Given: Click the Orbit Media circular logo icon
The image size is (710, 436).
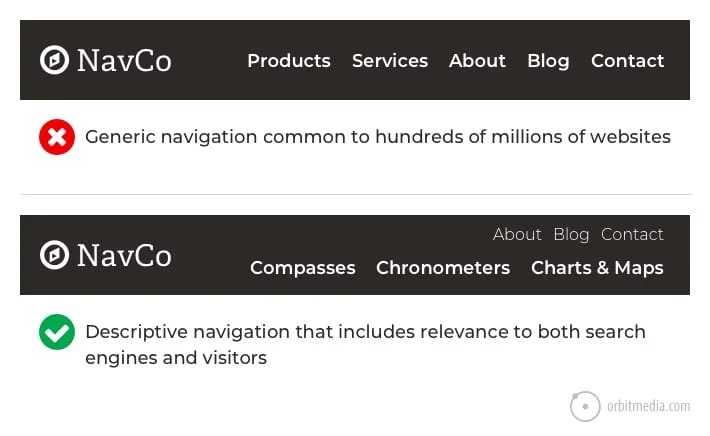Looking at the screenshot, I should [x=585, y=406].
